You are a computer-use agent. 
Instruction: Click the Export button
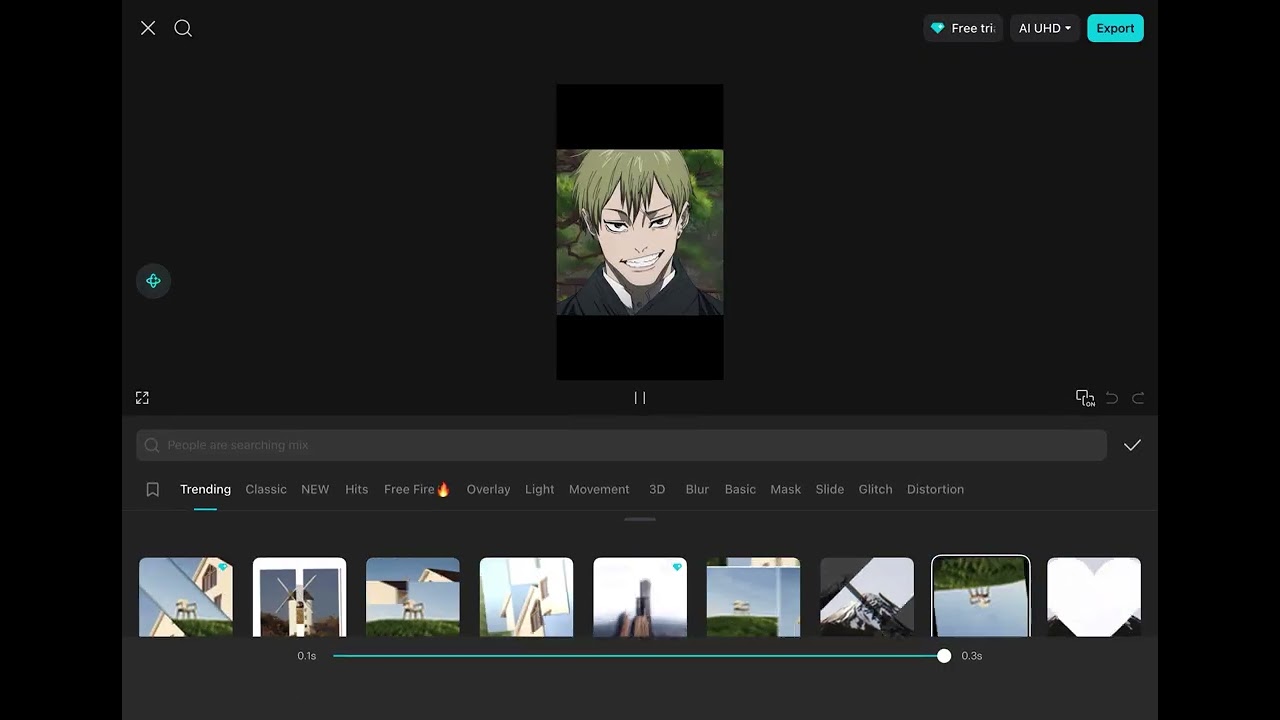pos(1115,28)
